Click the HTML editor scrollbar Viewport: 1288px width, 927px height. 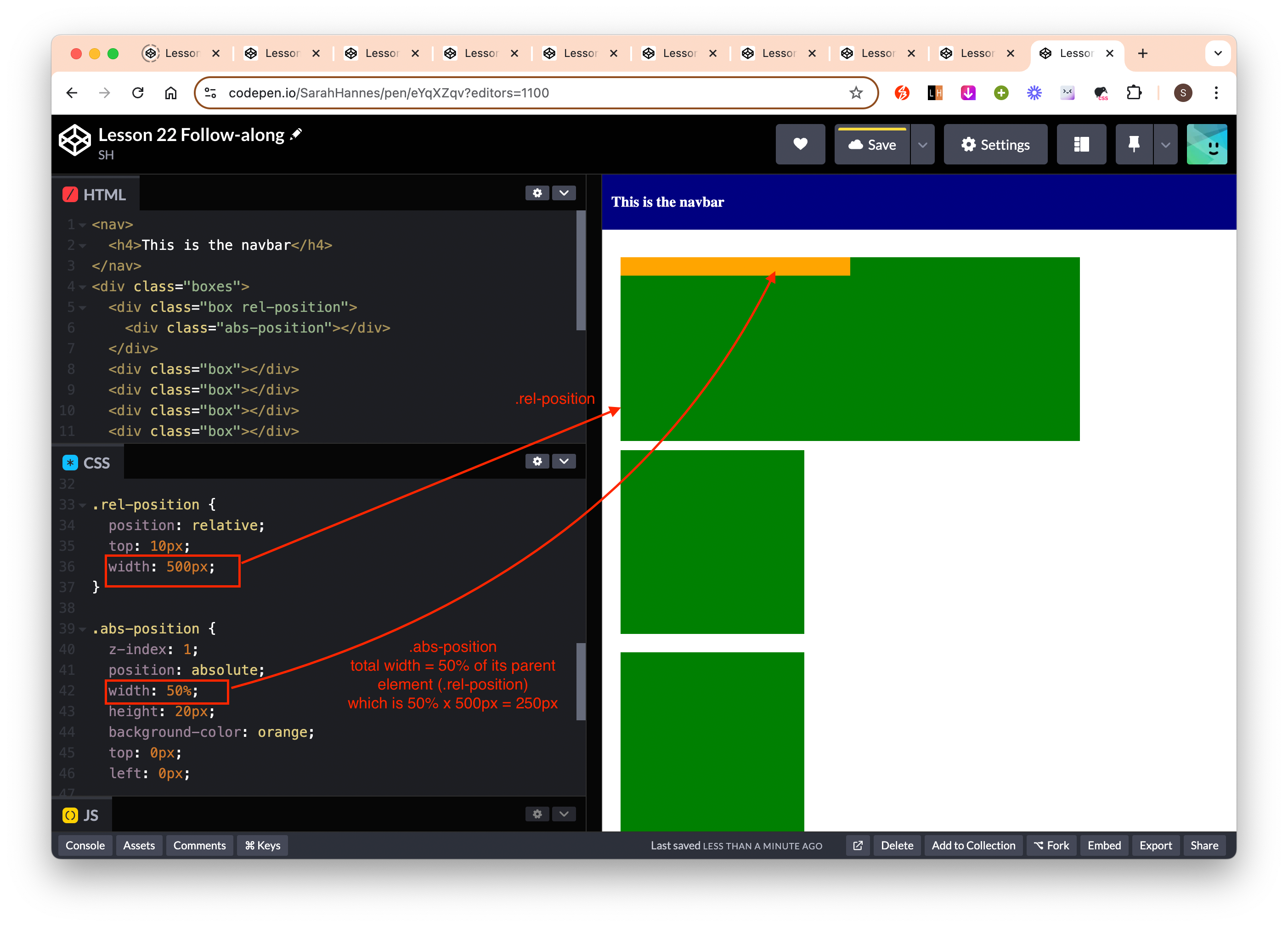[x=581, y=271]
